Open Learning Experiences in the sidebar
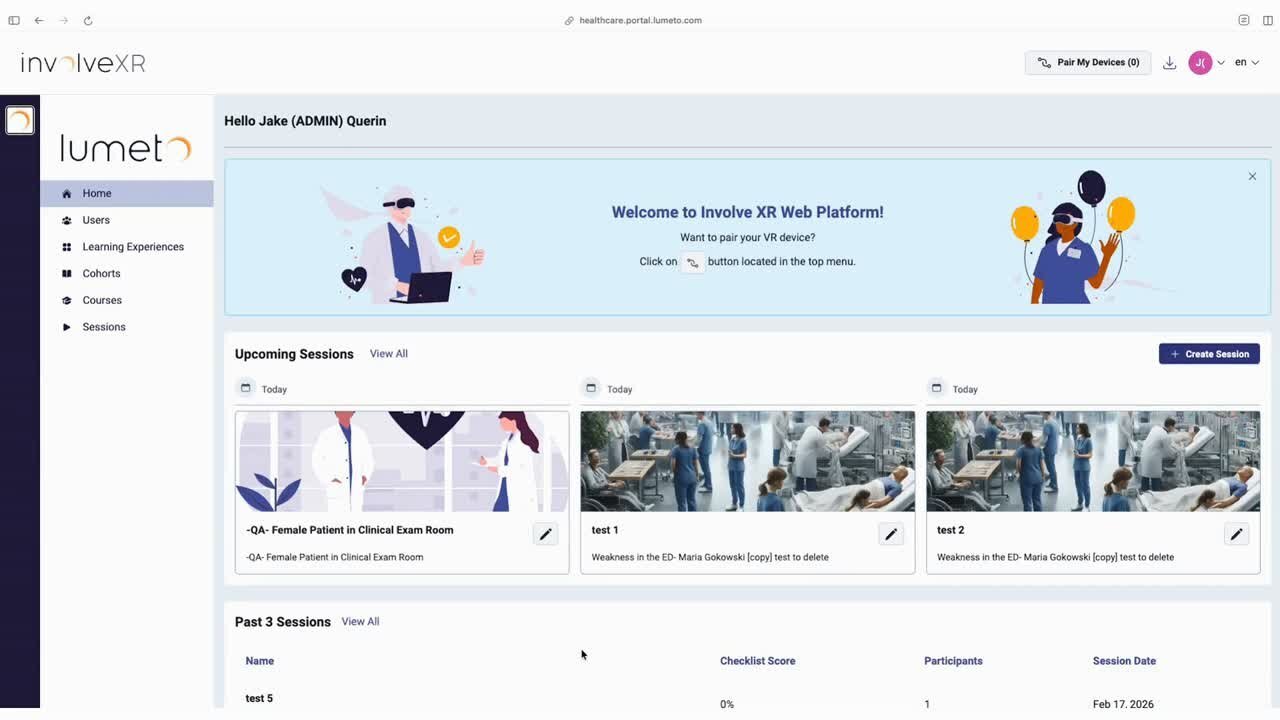Image resolution: width=1280 pixels, height=720 pixels. (127, 247)
